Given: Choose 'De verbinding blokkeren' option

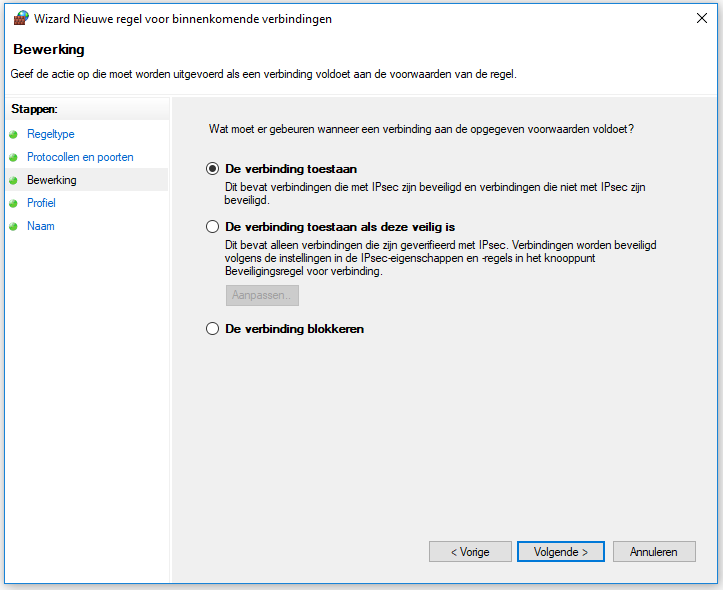Looking at the screenshot, I should 212,329.
